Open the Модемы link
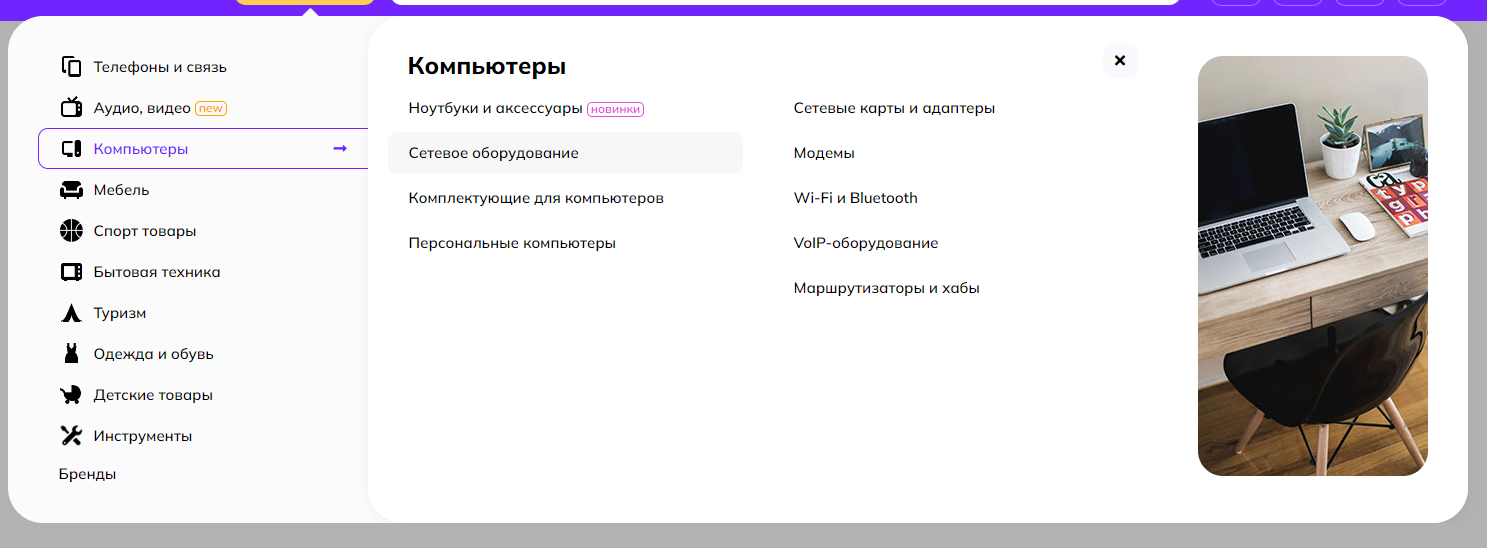Viewport: 1487px width, 548px height. 824,153
